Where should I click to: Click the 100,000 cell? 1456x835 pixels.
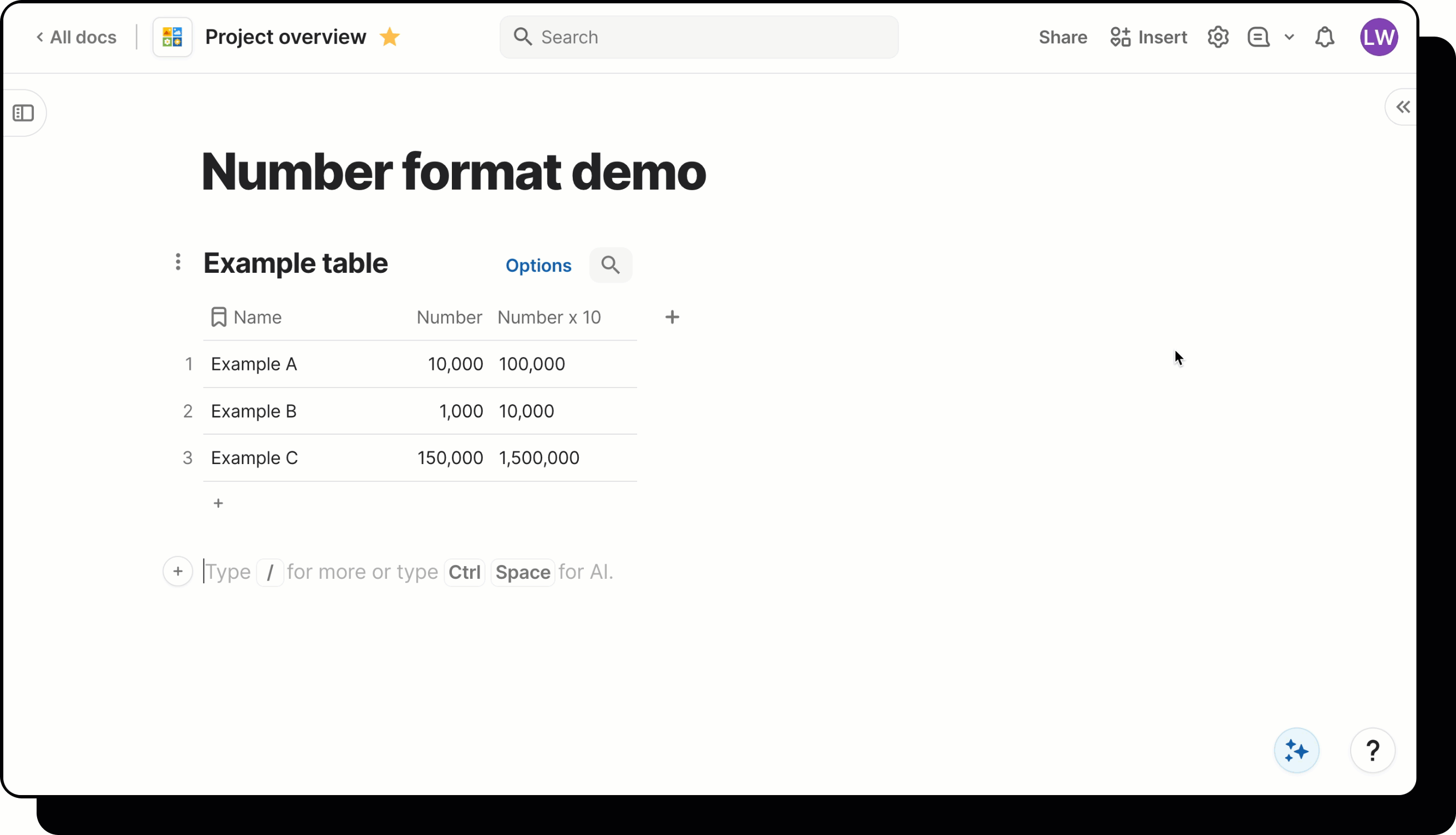(532, 364)
